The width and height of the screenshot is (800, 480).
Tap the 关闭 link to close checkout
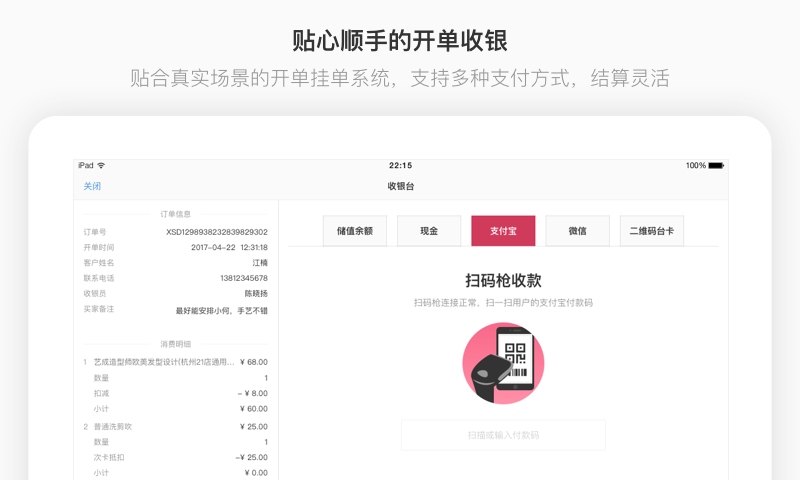tap(92, 187)
